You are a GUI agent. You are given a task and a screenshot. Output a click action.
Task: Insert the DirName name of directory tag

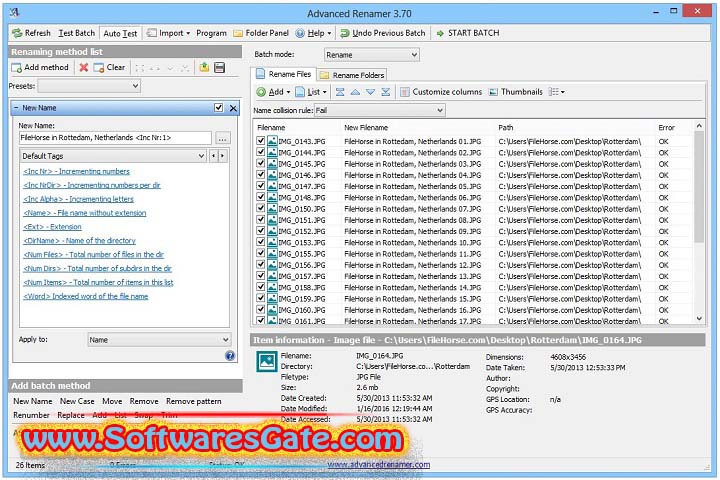coord(79,240)
